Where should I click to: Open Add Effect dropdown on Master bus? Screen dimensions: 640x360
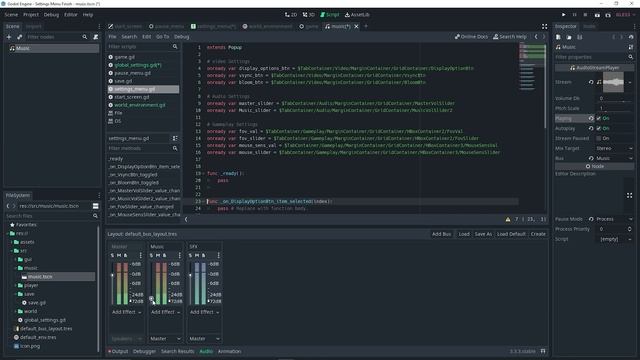[127, 312]
